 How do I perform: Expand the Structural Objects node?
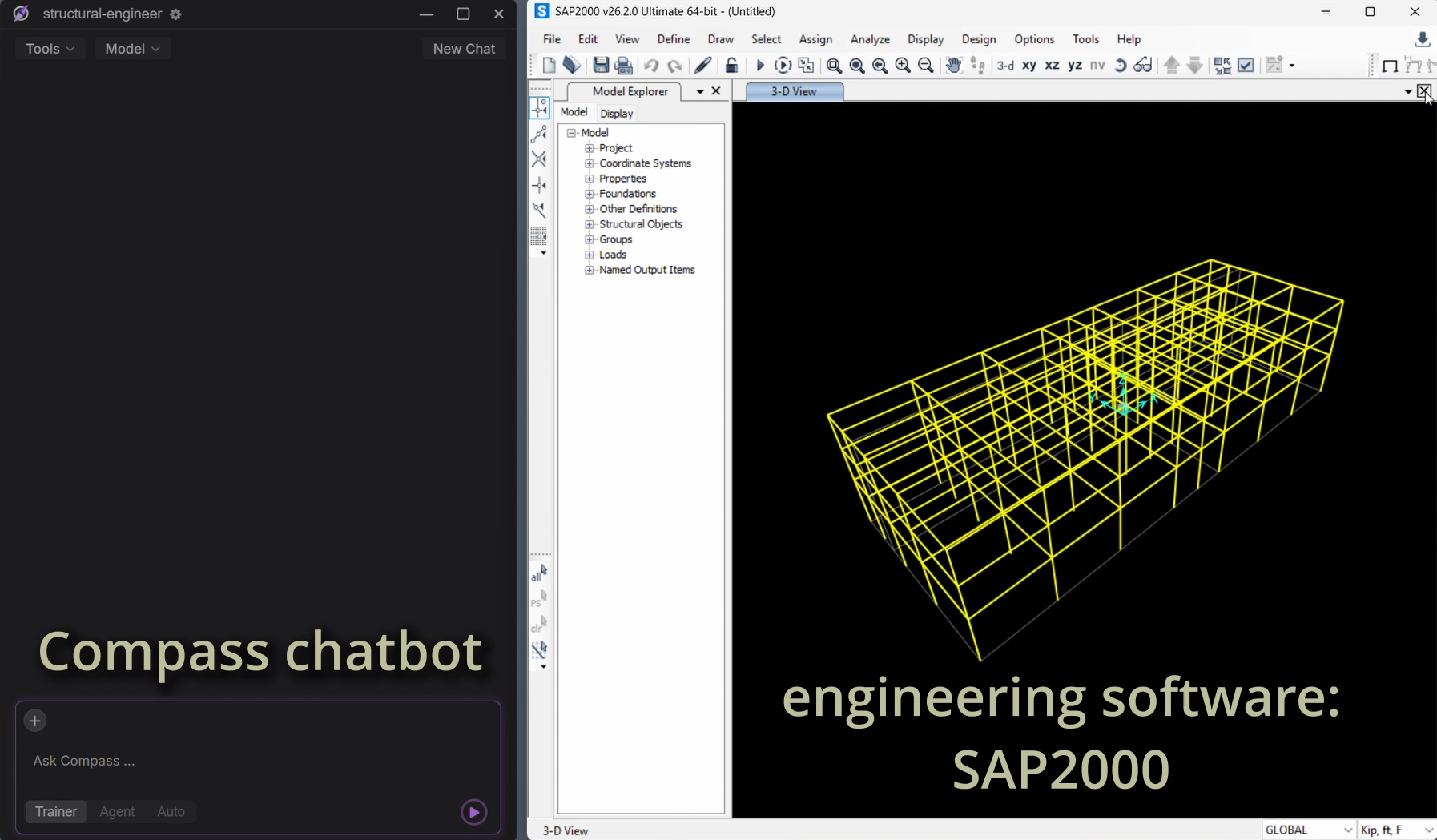click(590, 224)
